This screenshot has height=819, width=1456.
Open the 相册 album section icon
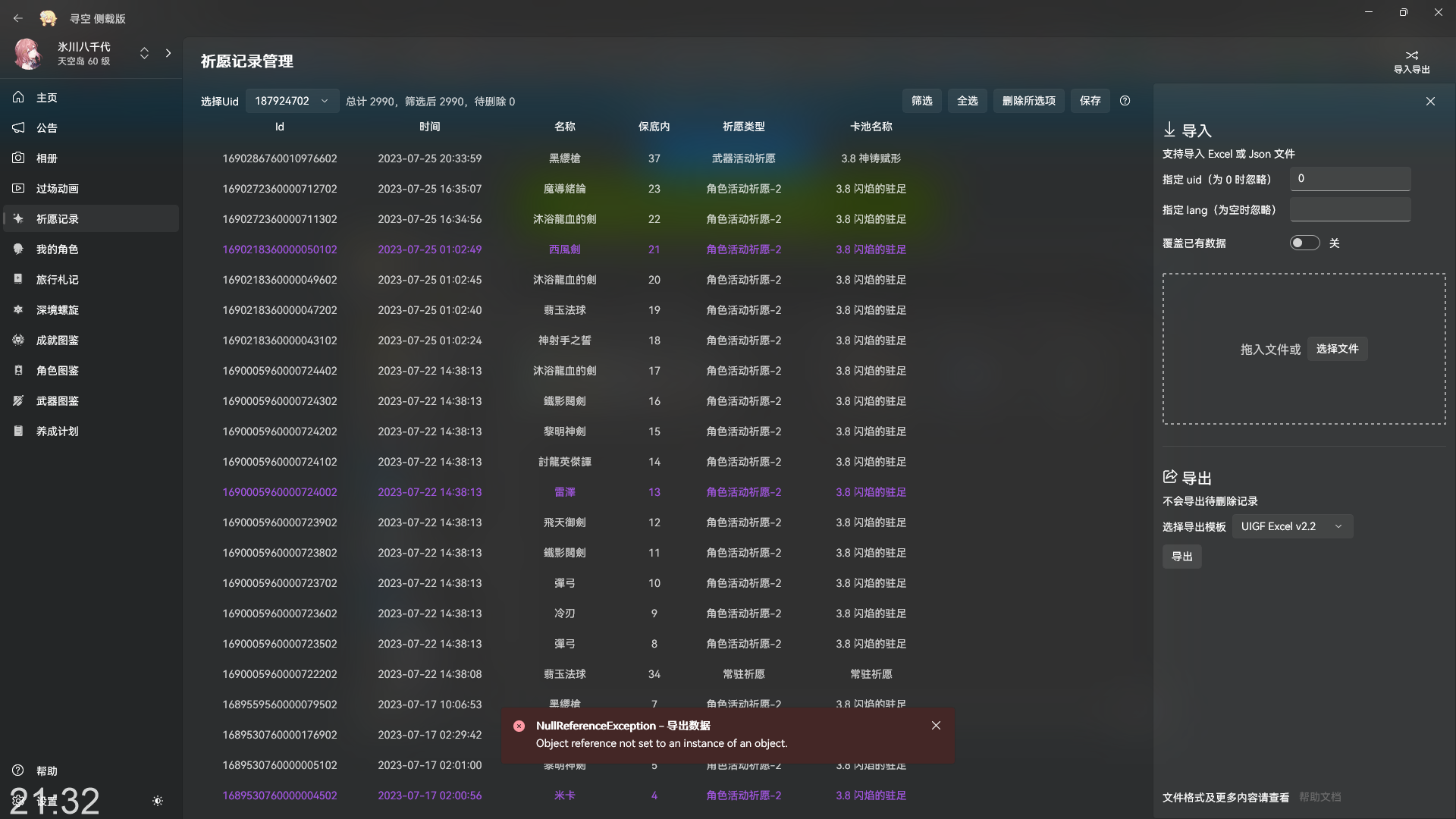18,158
